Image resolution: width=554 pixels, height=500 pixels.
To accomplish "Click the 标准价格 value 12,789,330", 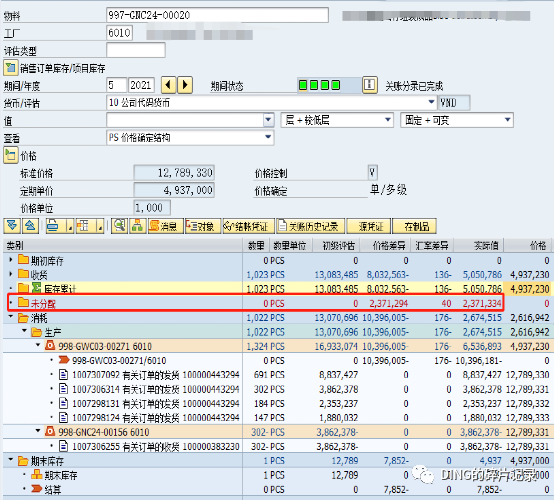I will pyautogui.click(x=174, y=172).
